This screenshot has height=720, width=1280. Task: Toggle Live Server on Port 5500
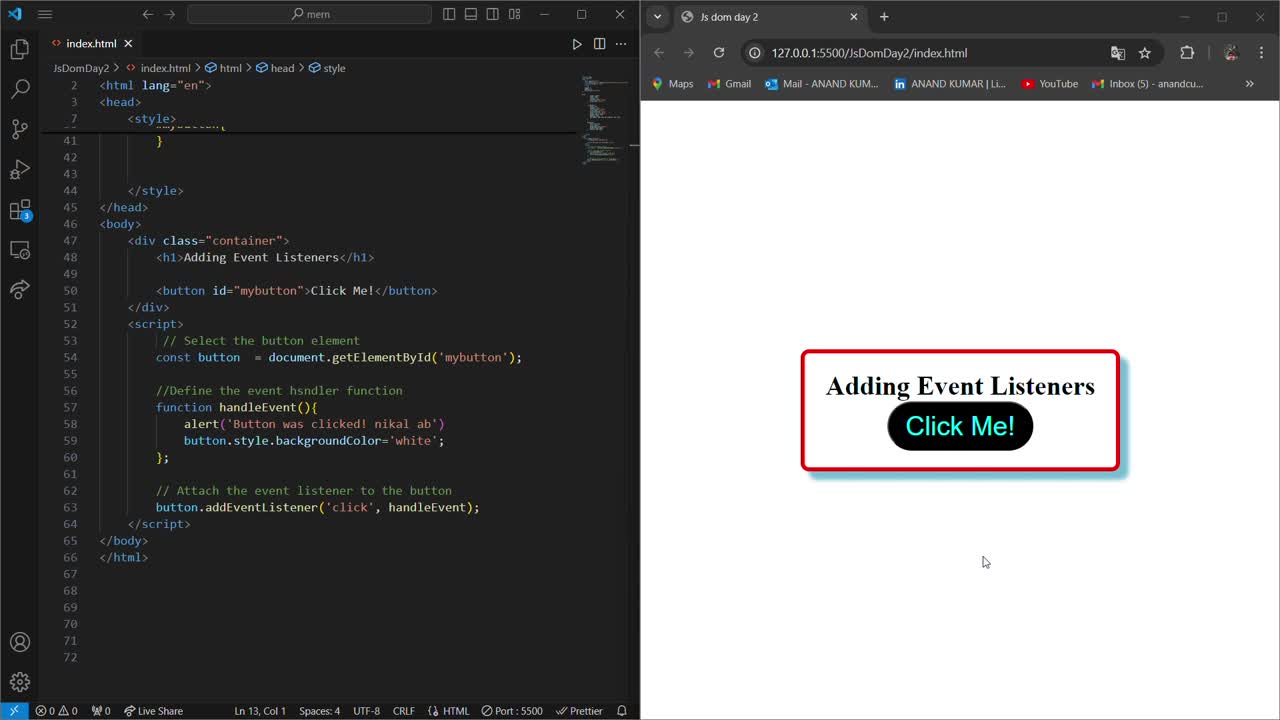pyautogui.click(x=512, y=711)
